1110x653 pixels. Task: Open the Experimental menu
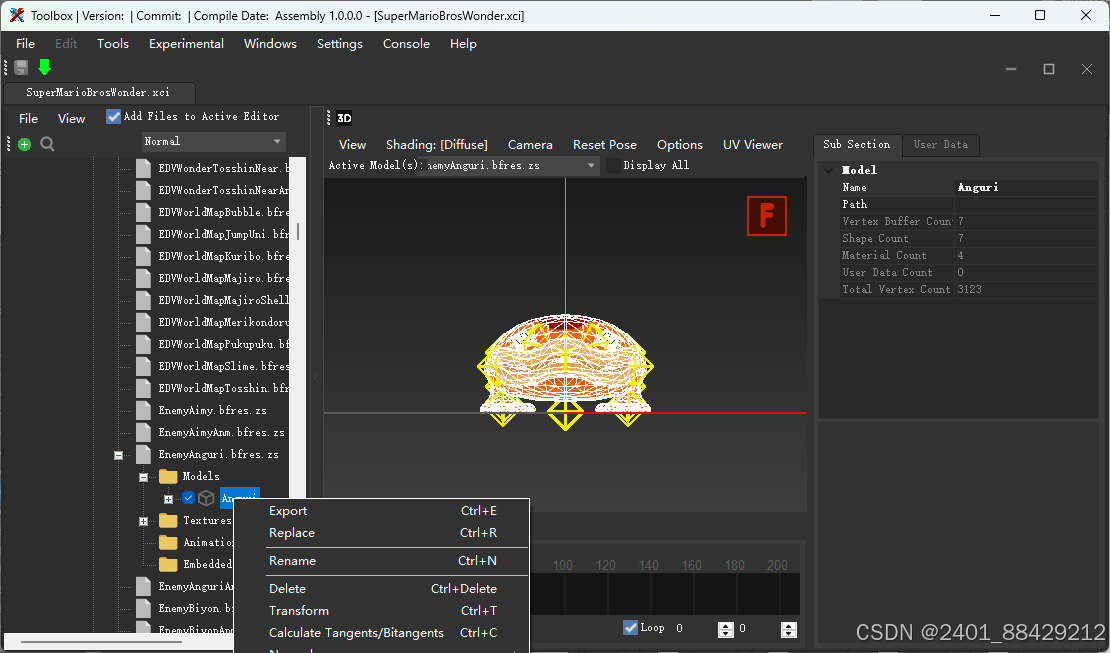tap(186, 44)
